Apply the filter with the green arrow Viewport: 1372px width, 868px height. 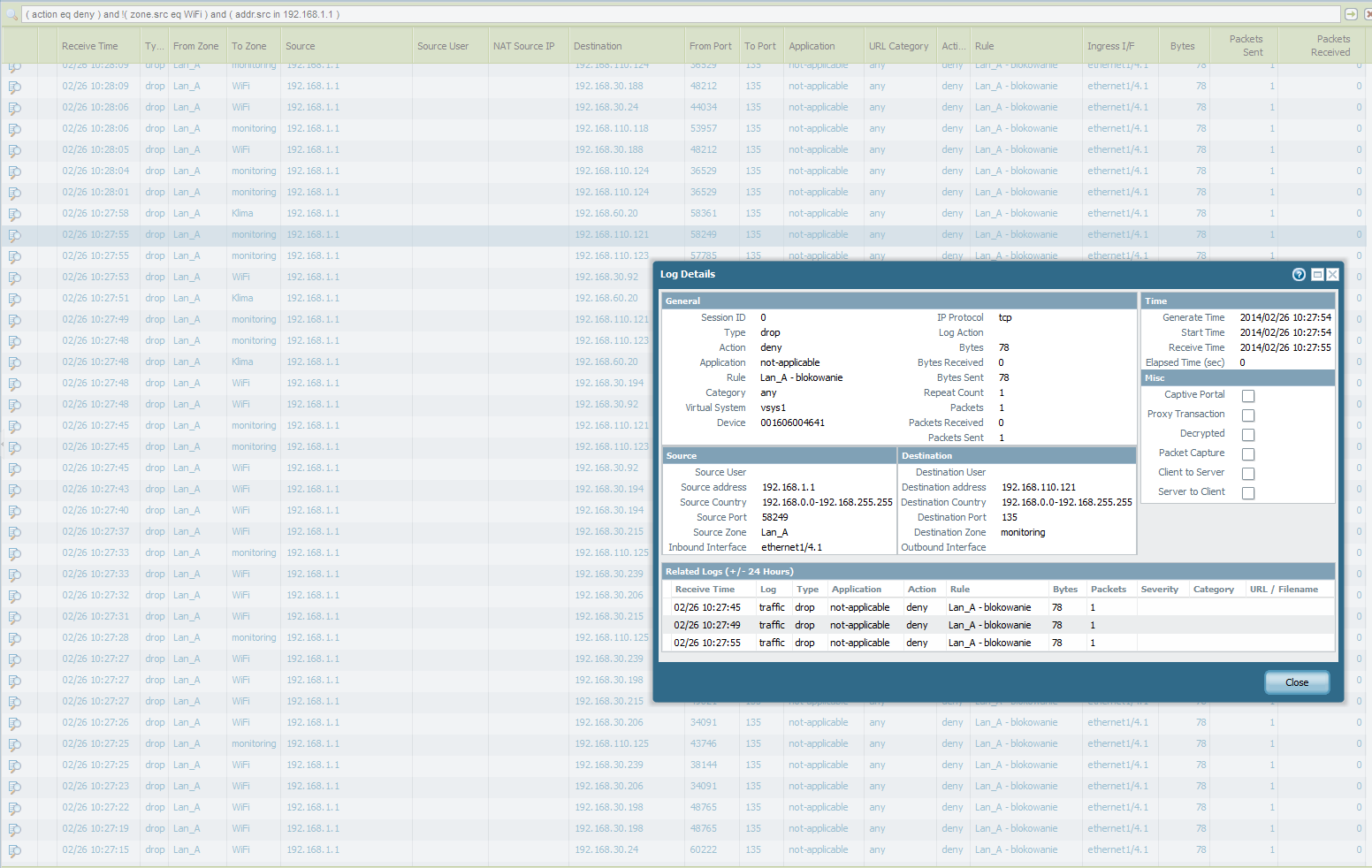pos(1350,14)
